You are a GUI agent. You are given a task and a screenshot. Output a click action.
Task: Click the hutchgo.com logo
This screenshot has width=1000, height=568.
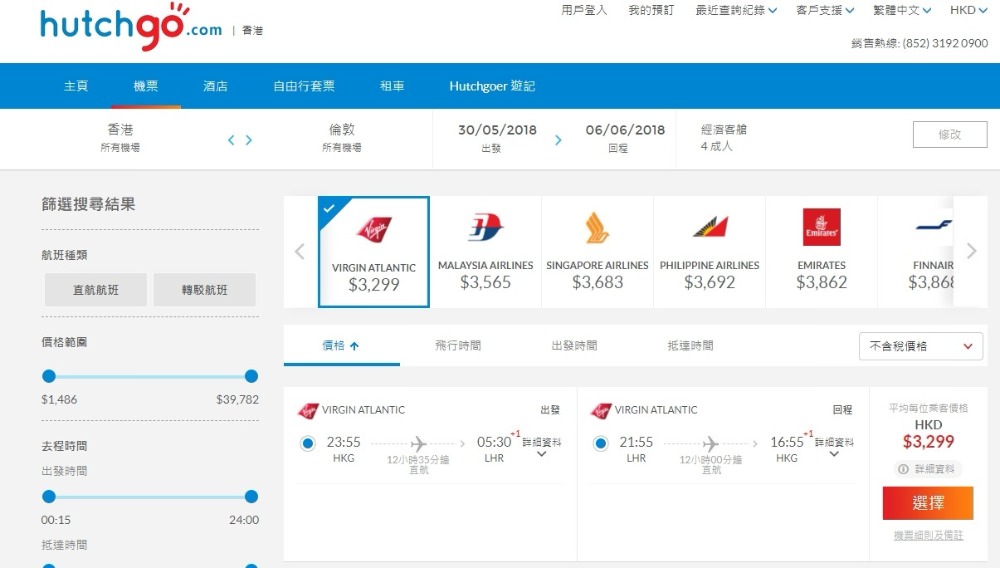tap(131, 27)
